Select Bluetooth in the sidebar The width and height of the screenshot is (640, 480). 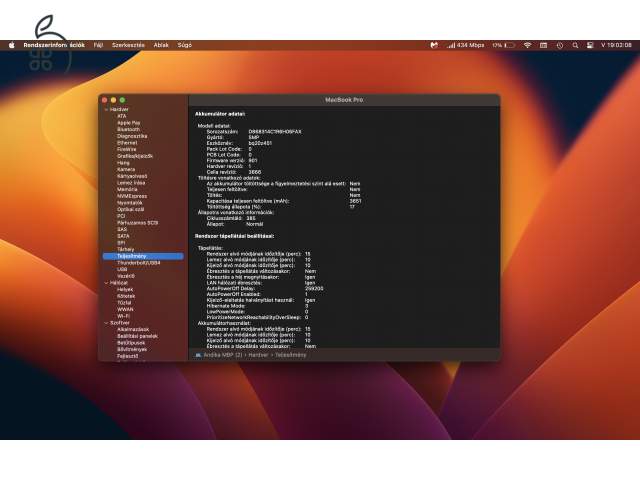(x=129, y=129)
